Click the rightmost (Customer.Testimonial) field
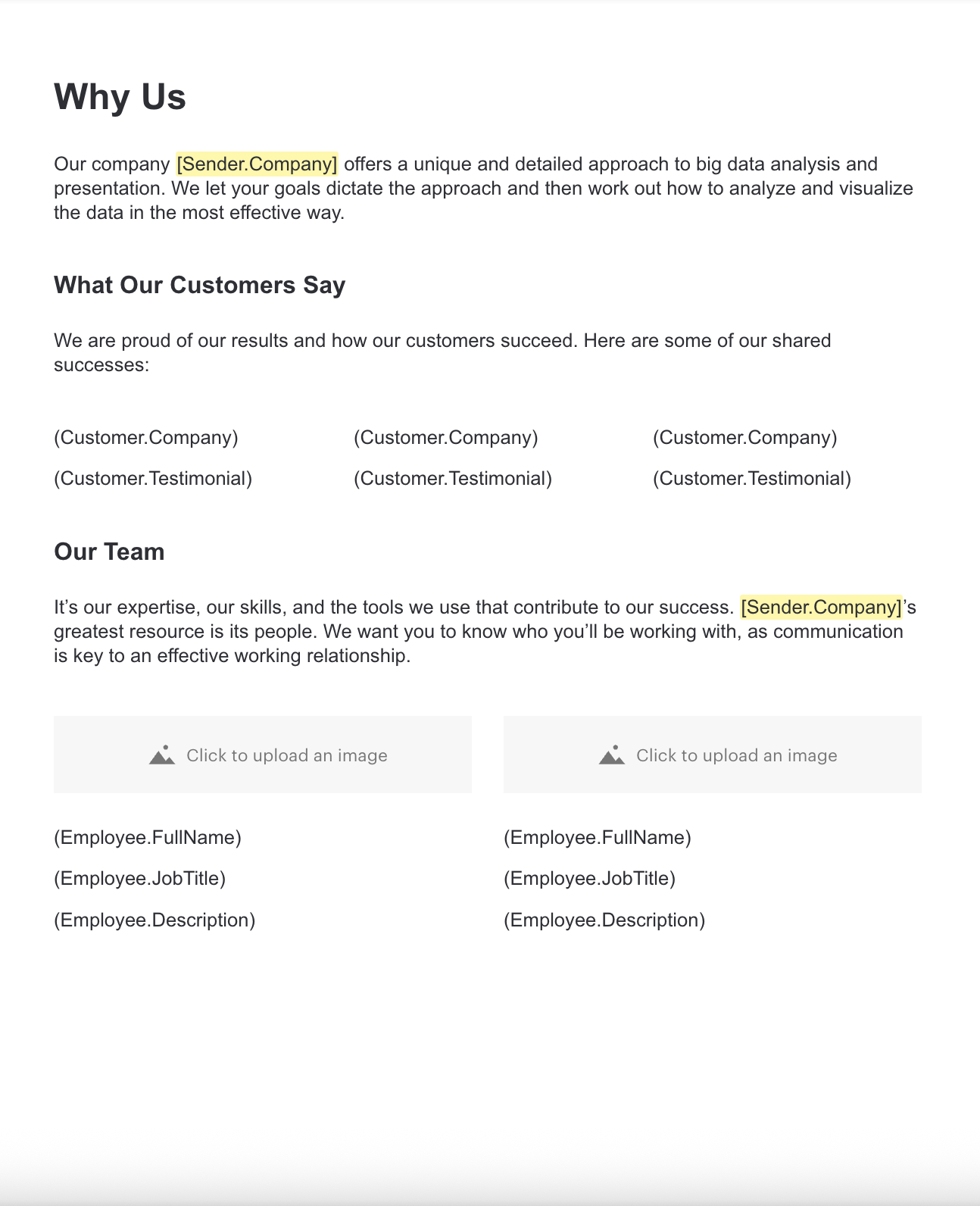The width and height of the screenshot is (980, 1206). click(751, 479)
